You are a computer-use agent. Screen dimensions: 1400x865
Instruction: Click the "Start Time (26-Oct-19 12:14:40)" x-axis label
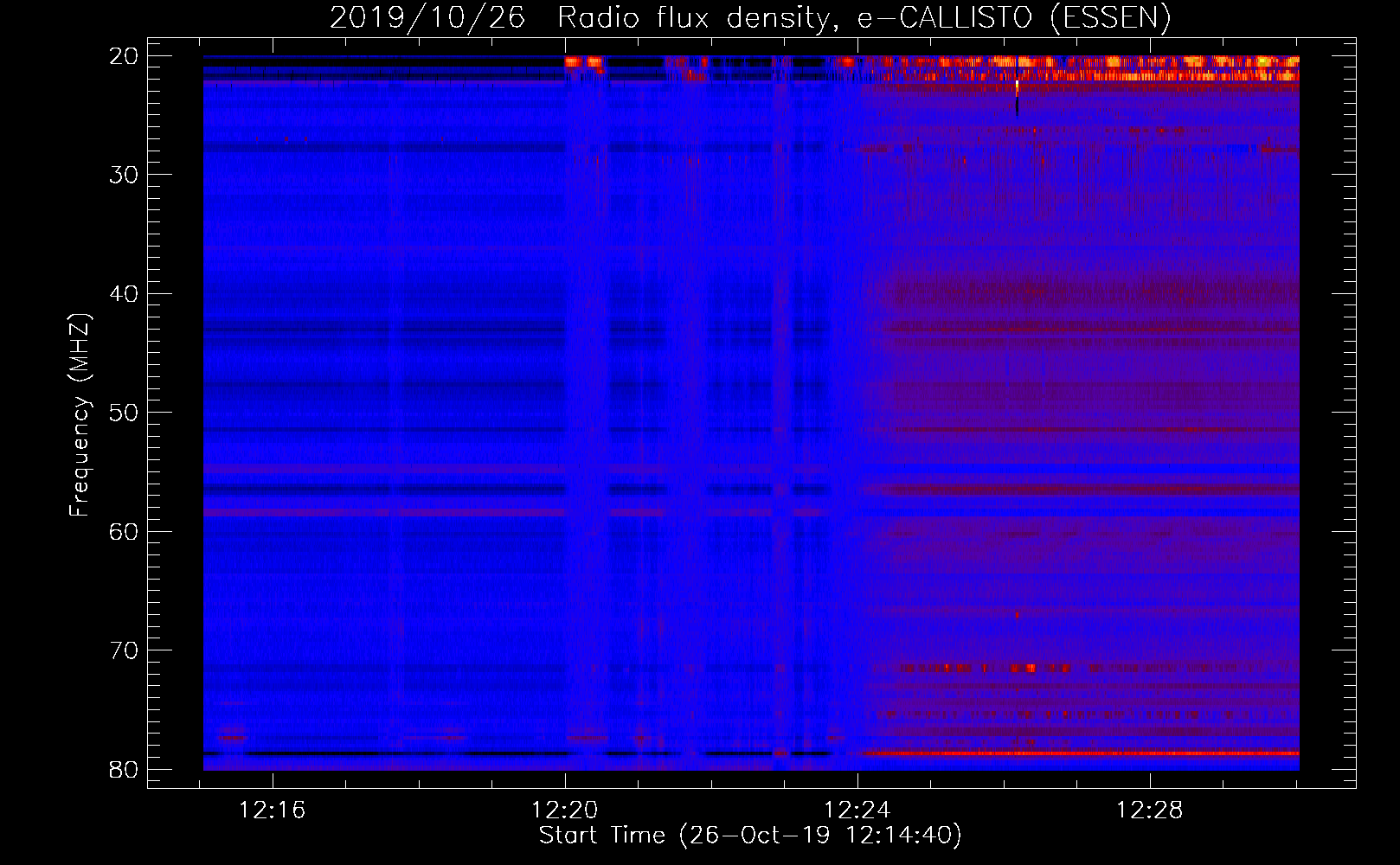coord(750,836)
